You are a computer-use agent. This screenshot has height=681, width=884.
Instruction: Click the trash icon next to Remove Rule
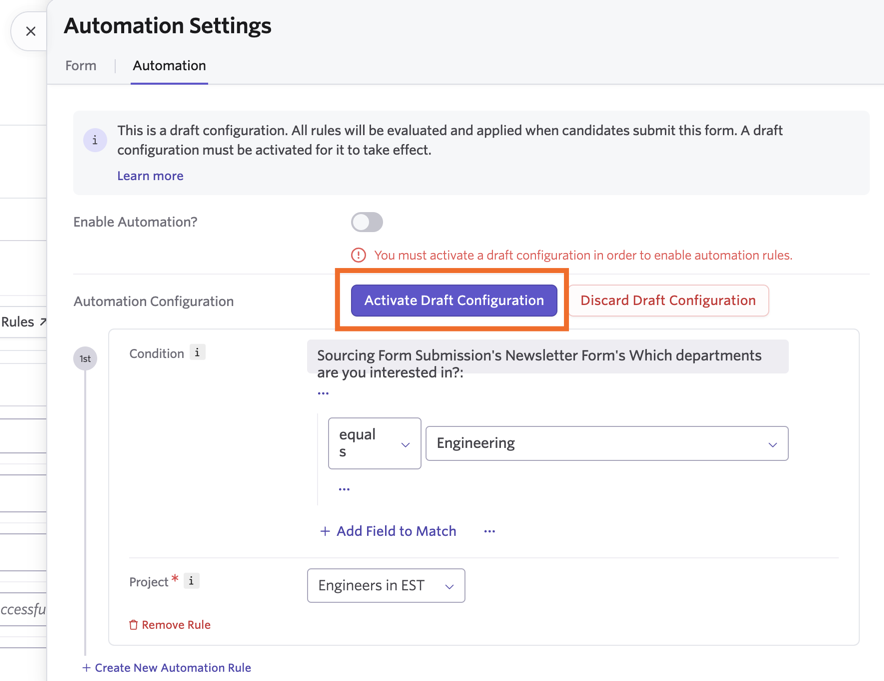[x=134, y=625]
